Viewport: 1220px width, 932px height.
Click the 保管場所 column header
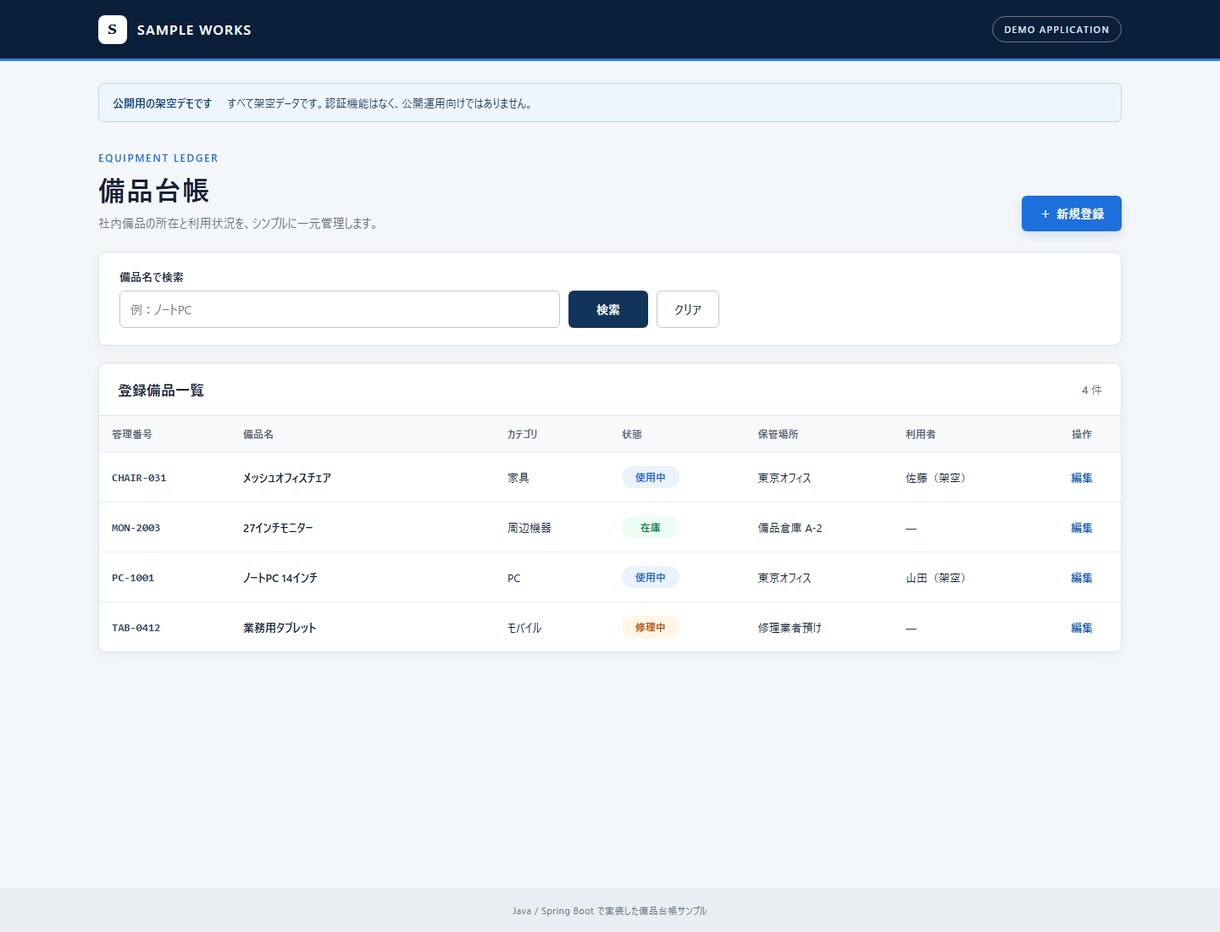tap(778, 434)
